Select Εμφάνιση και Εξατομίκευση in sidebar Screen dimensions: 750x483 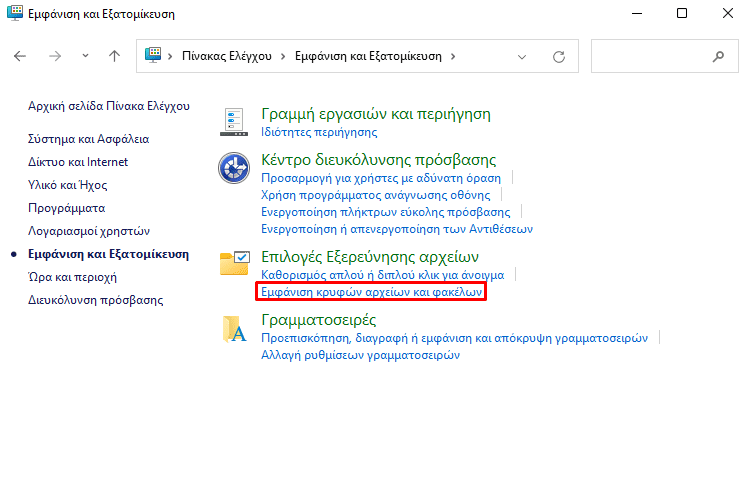coord(108,254)
